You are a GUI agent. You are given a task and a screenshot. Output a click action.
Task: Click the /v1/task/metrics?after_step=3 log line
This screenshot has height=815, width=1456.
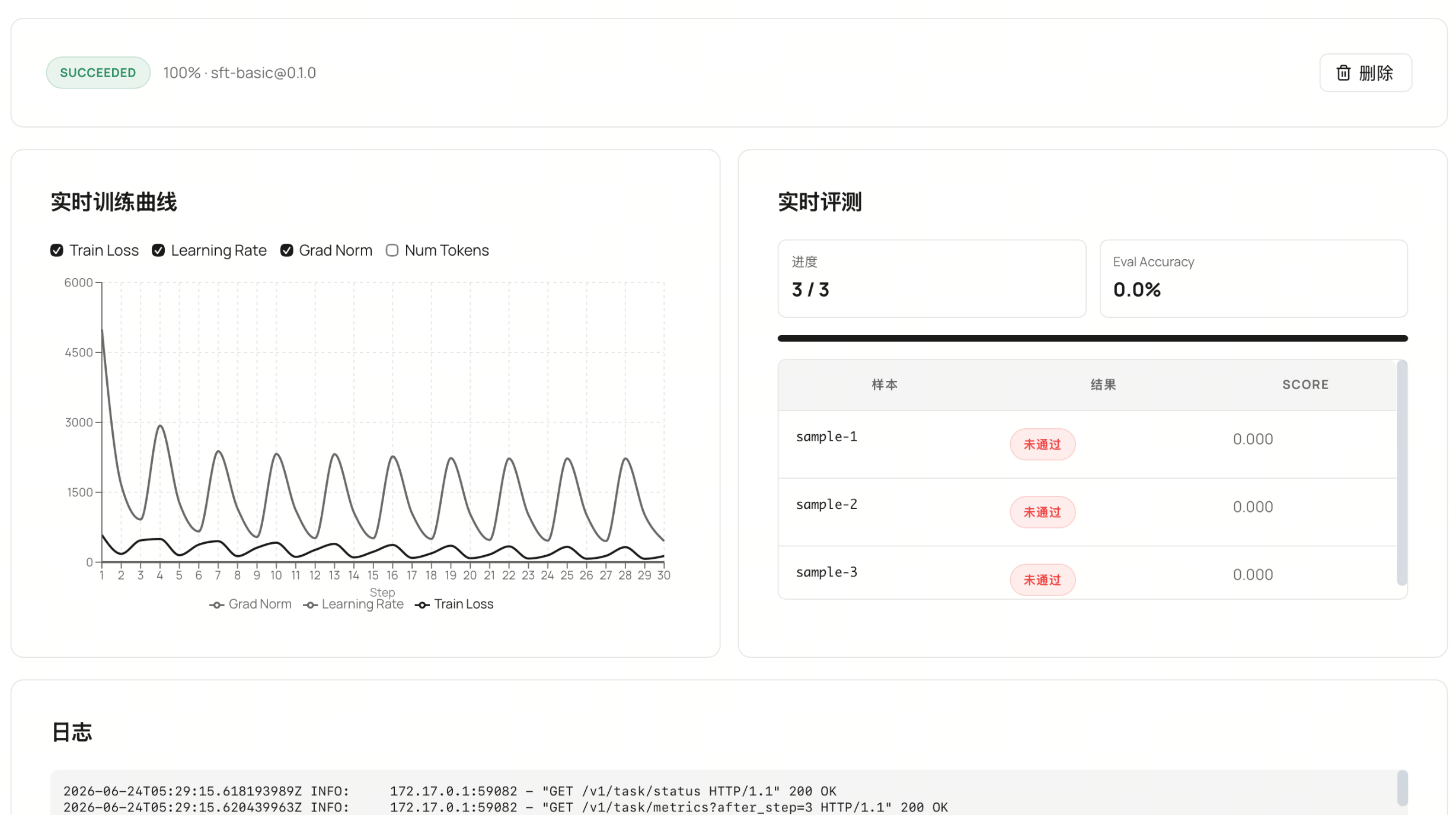(505, 807)
